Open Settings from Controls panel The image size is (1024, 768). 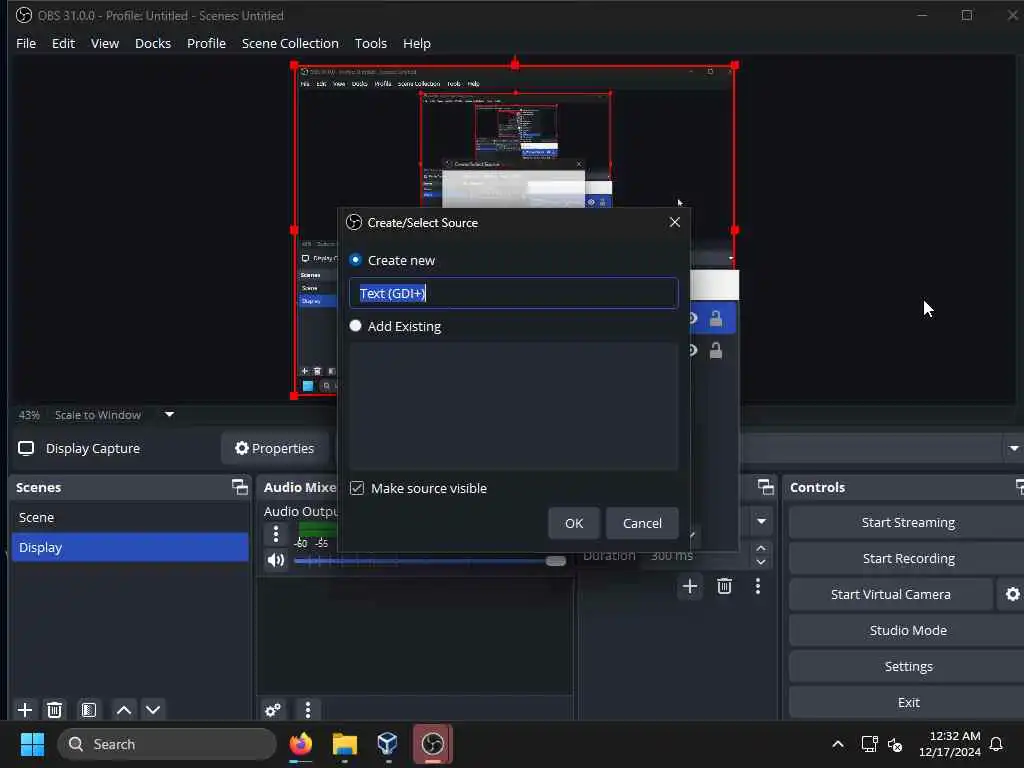pos(908,666)
